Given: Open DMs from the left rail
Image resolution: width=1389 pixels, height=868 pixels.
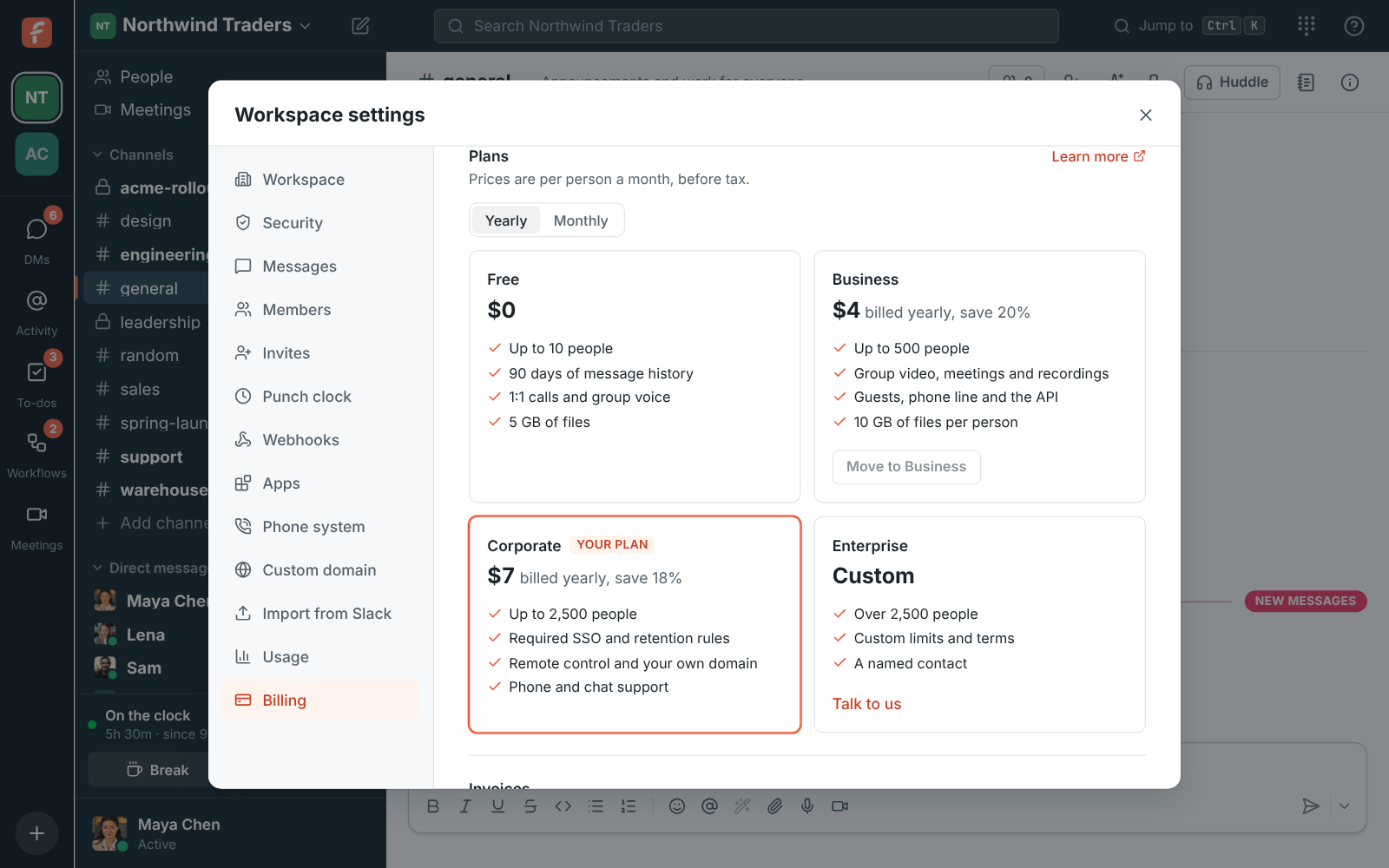Looking at the screenshot, I should pos(36,239).
